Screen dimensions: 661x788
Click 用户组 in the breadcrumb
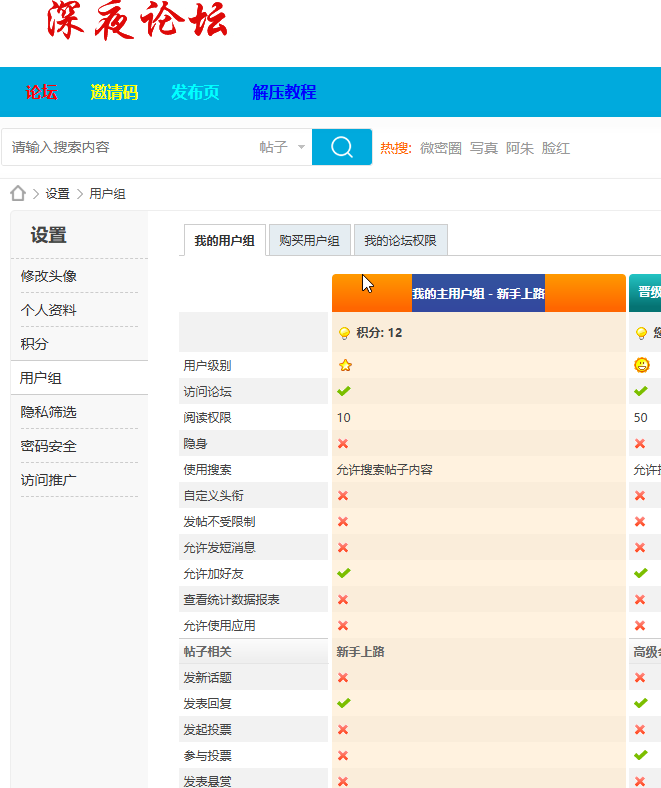(108, 193)
